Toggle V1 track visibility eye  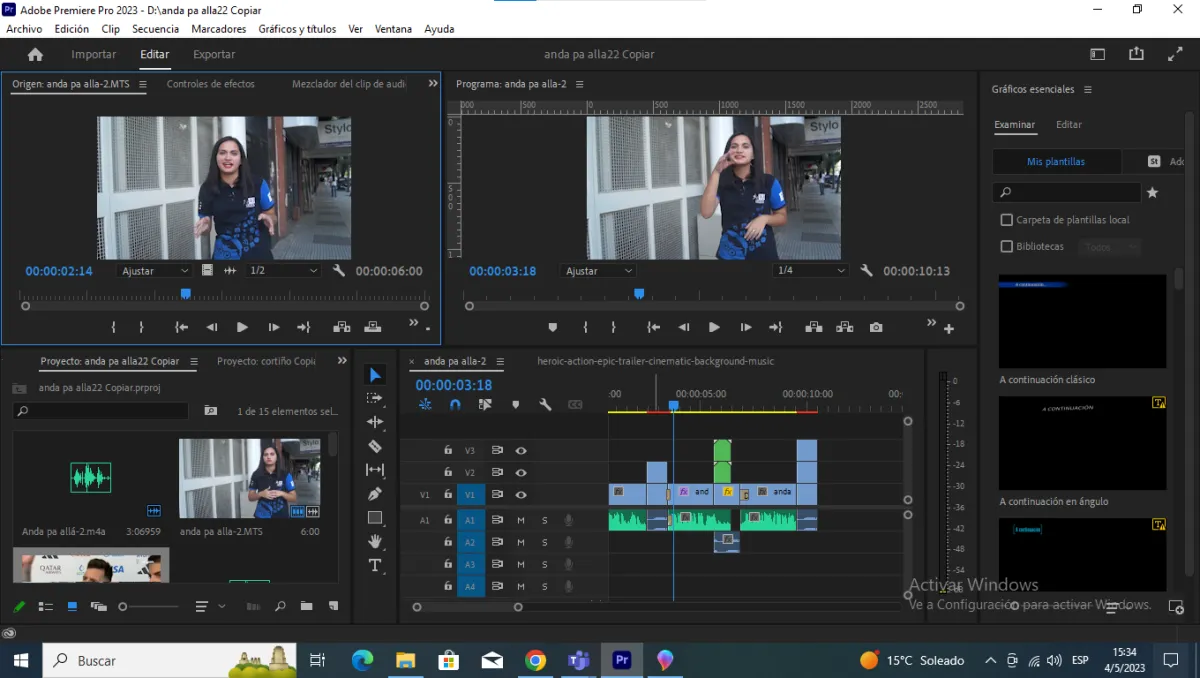tap(521, 495)
